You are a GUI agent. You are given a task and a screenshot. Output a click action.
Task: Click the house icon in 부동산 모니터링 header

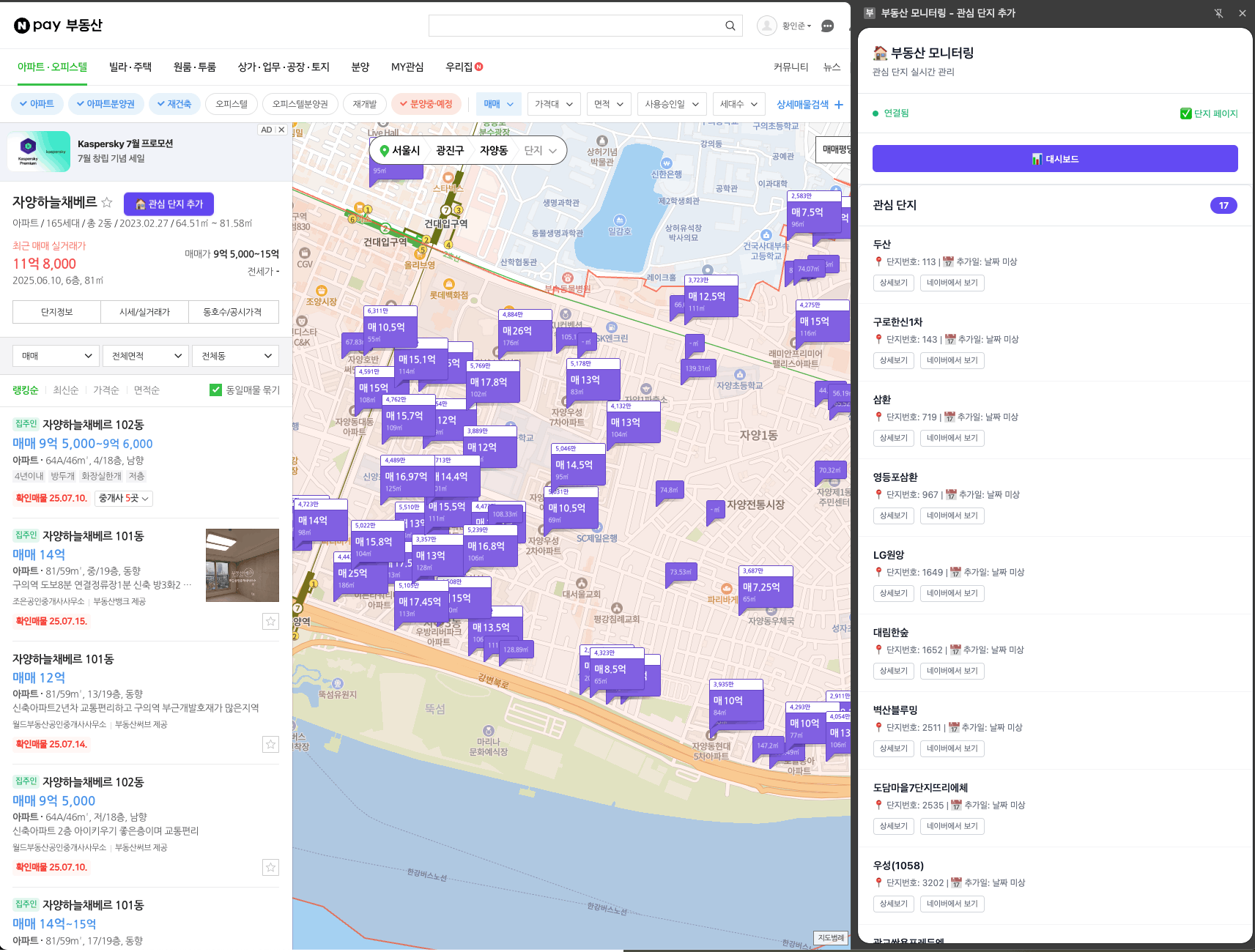coord(880,53)
